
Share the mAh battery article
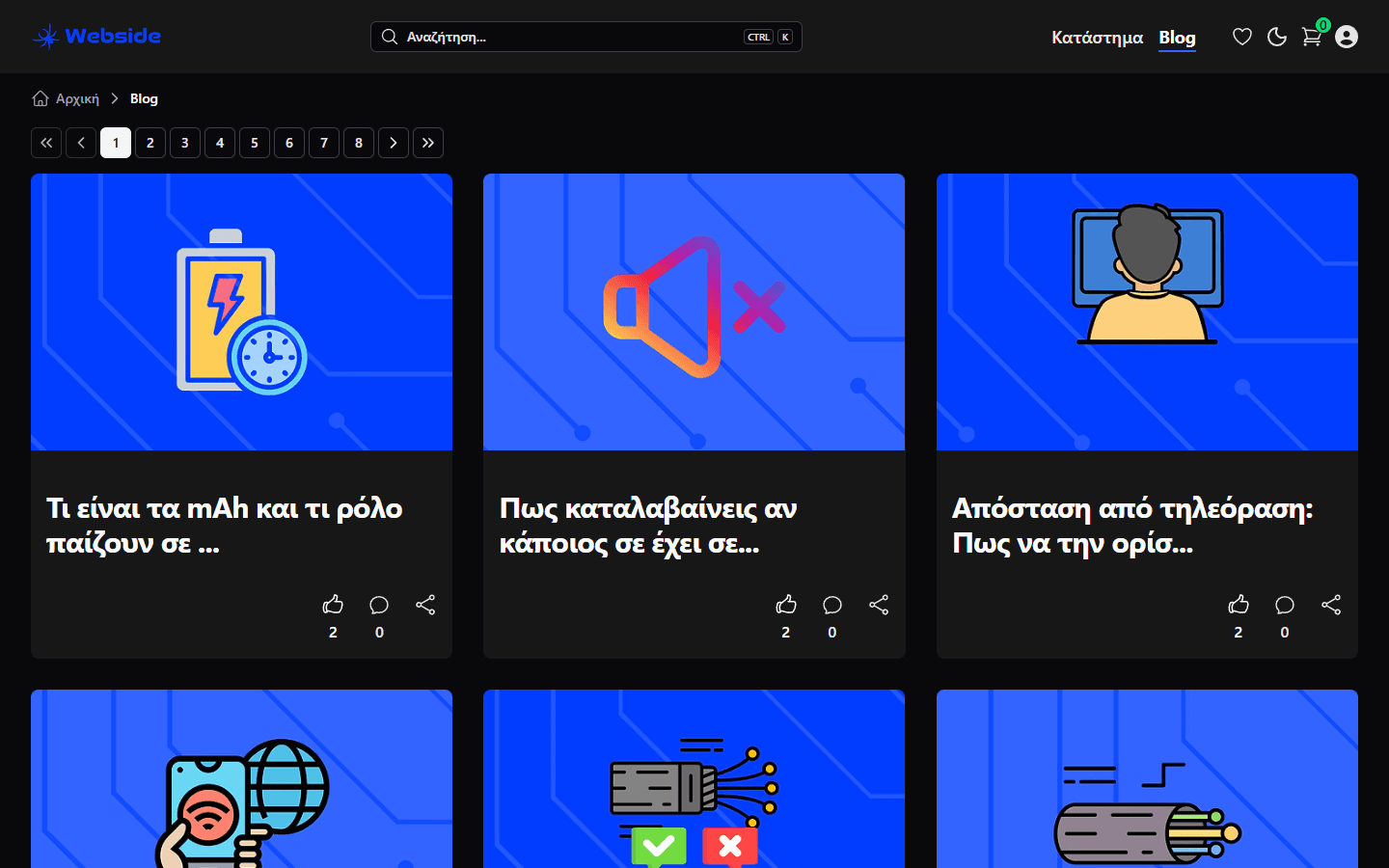point(425,605)
